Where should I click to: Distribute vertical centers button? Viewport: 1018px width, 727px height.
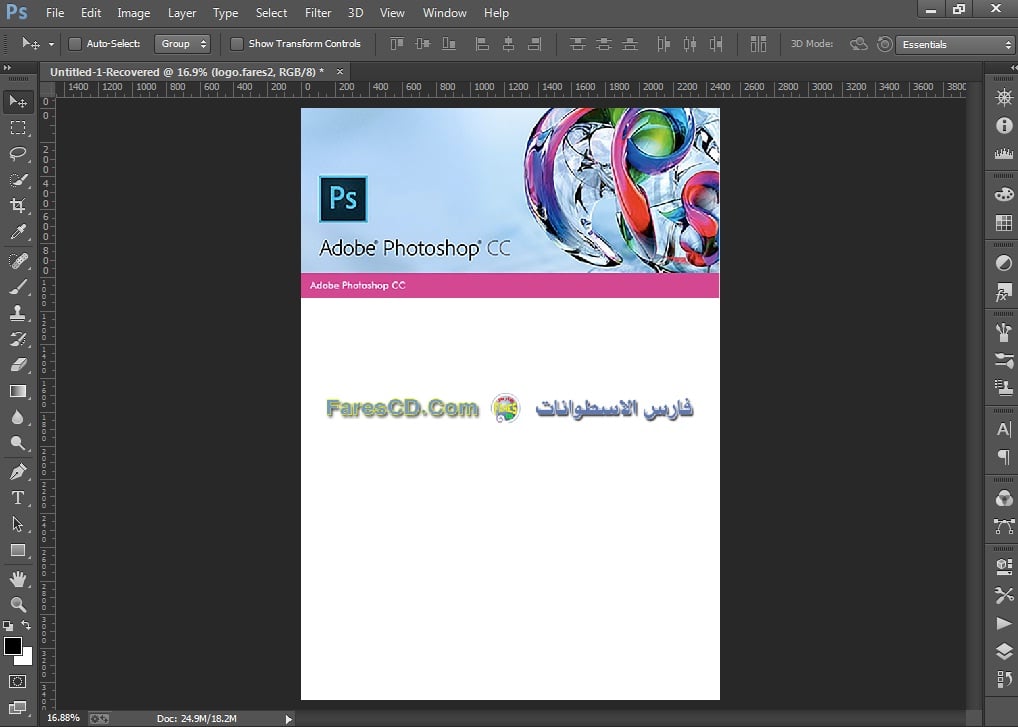(x=604, y=43)
